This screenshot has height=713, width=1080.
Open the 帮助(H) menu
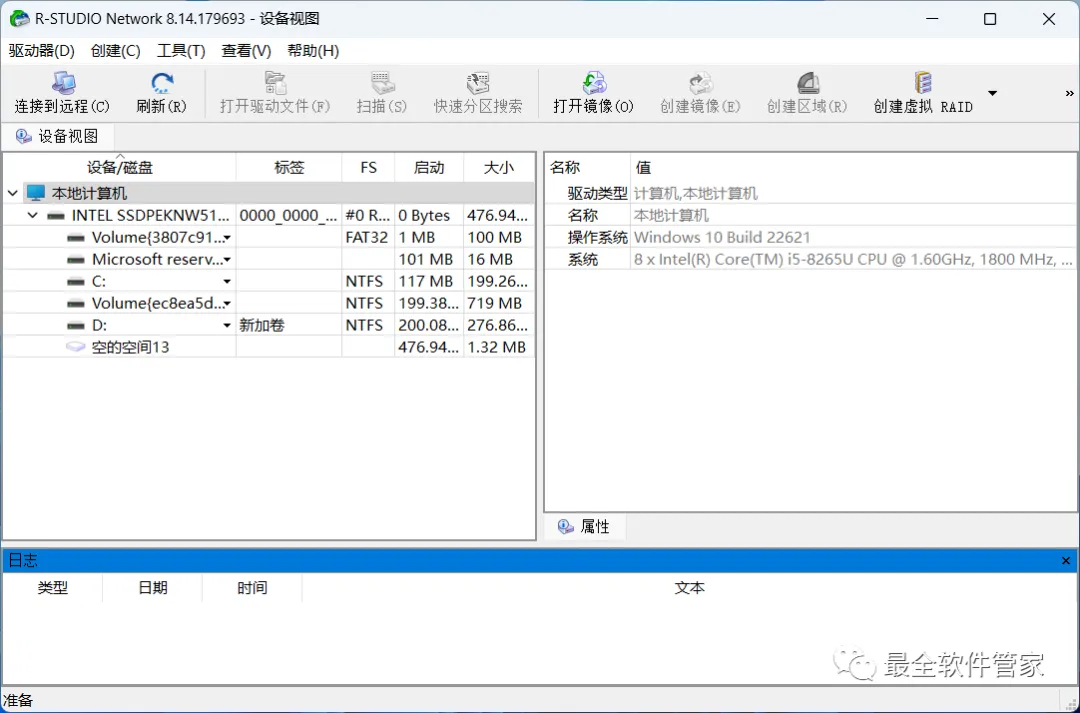(x=313, y=51)
